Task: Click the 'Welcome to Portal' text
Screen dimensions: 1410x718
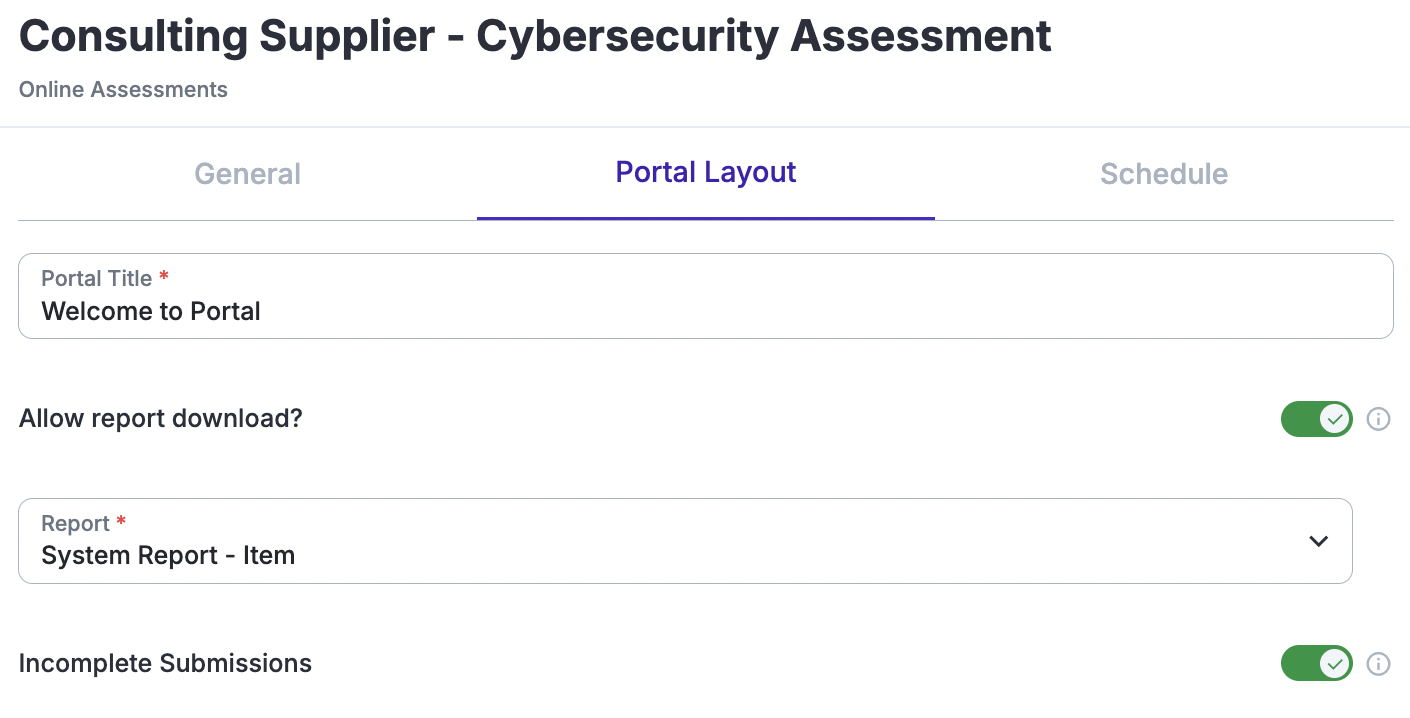Action: point(151,312)
